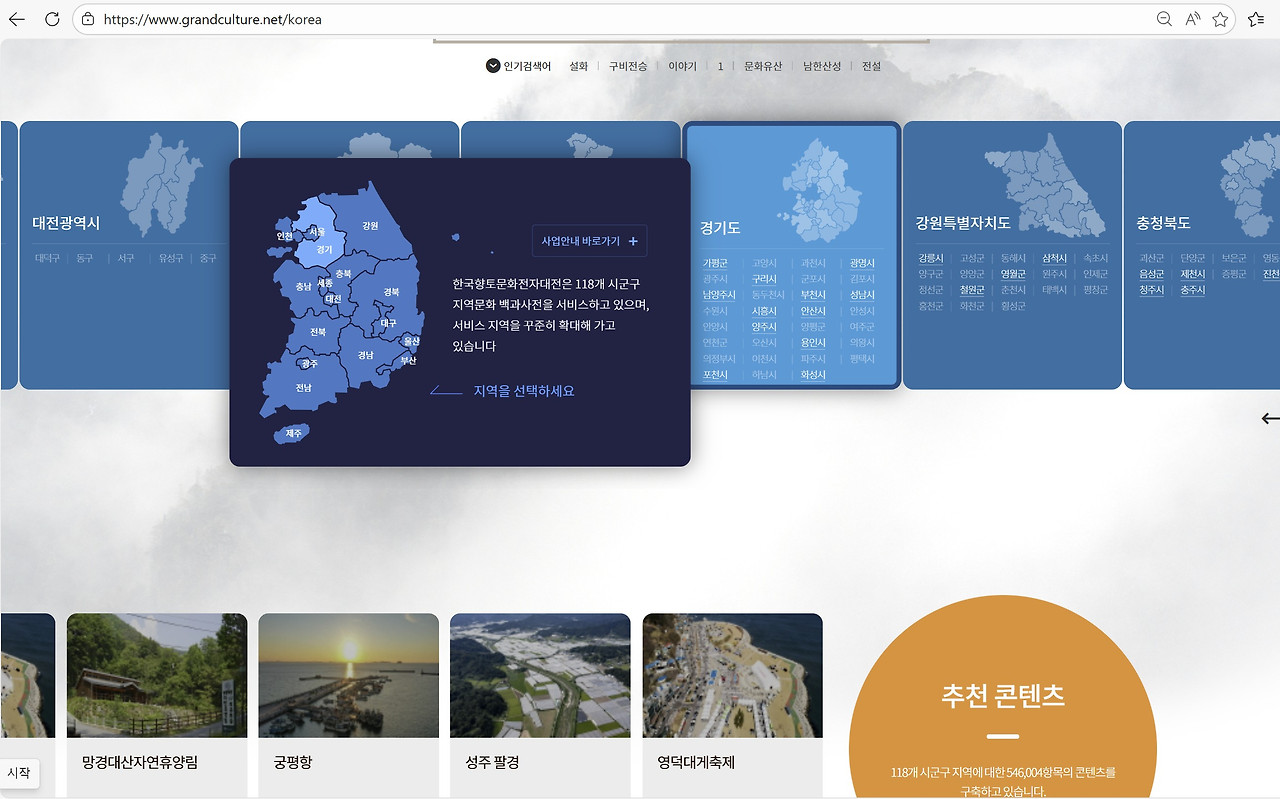Open 청주시 under 충청북도
Image resolution: width=1280 pixels, height=799 pixels.
[x=1152, y=290]
